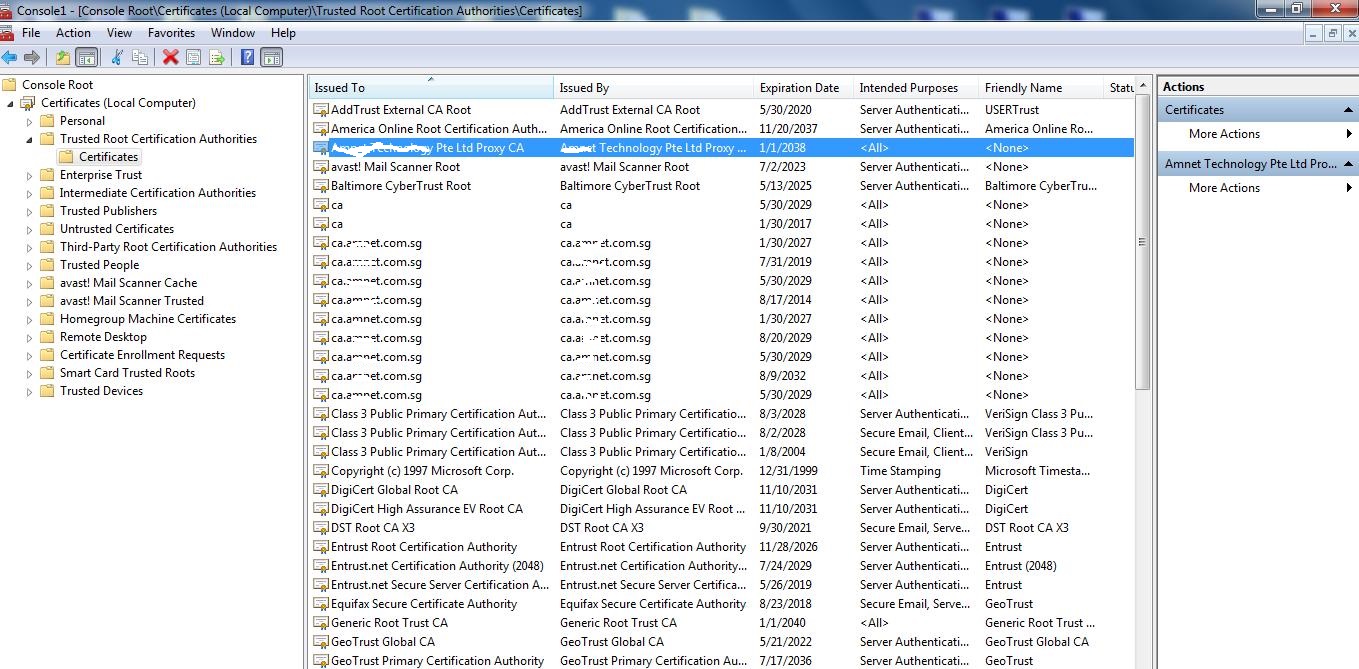Click Certificates (Local Computer) snap-in icon
The image size is (1359, 669).
click(x=28, y=103)
